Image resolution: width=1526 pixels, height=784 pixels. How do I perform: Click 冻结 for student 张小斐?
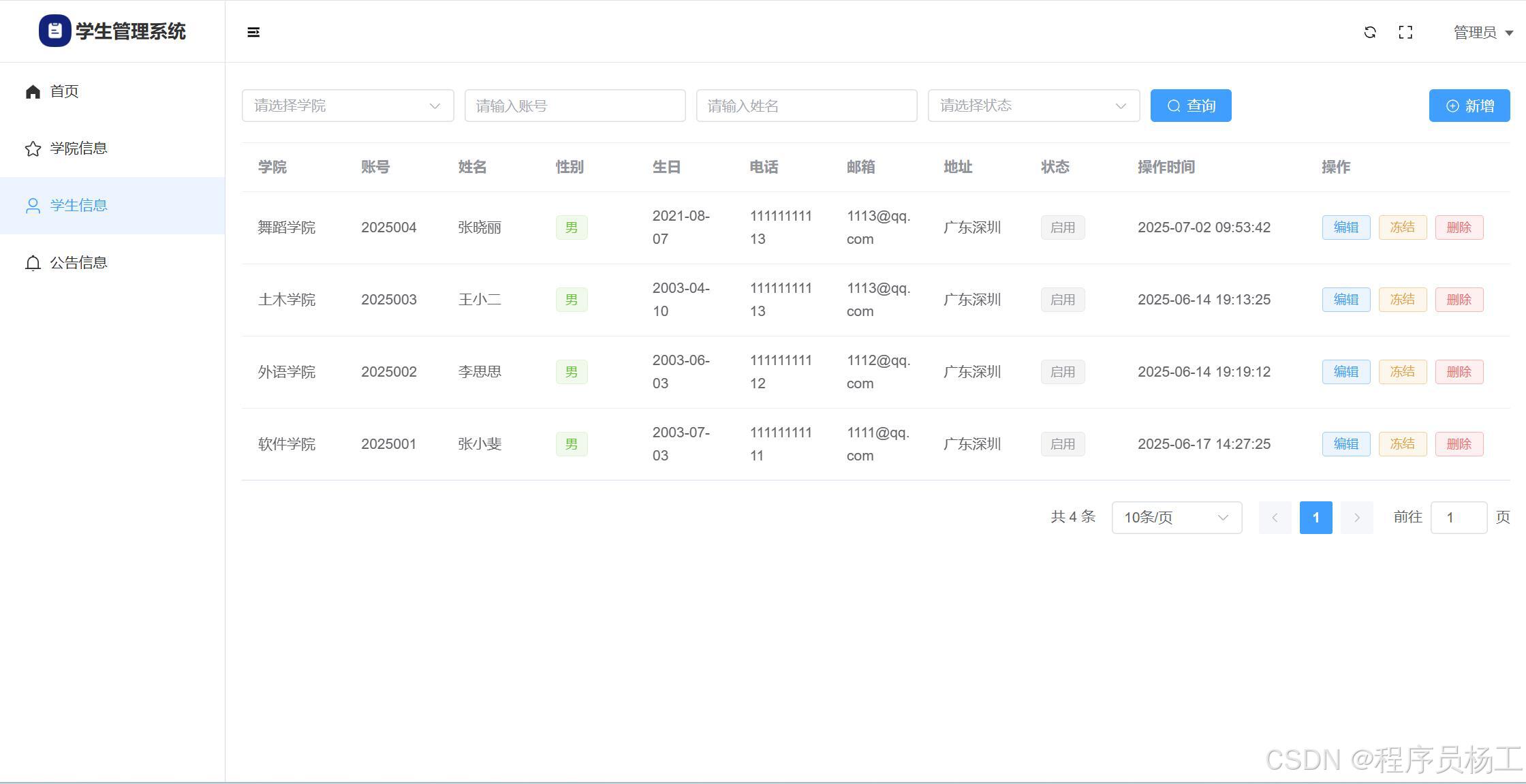[x=1402, y=444]
